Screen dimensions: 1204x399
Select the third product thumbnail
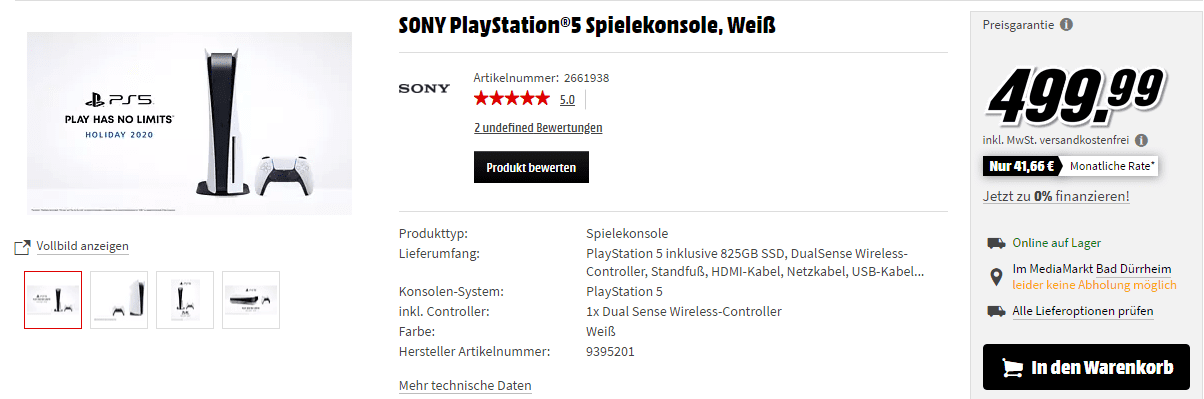click(x=185, y=300)
